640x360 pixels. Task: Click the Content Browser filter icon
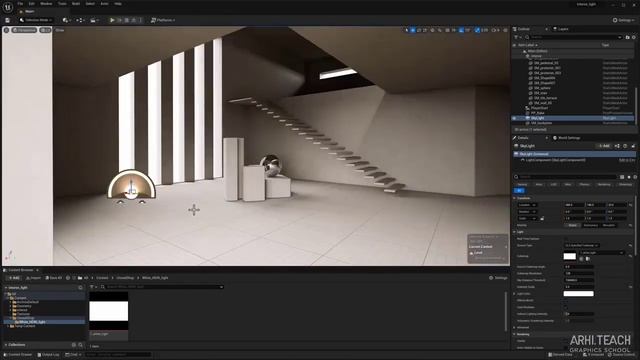(x=92, y=287)
